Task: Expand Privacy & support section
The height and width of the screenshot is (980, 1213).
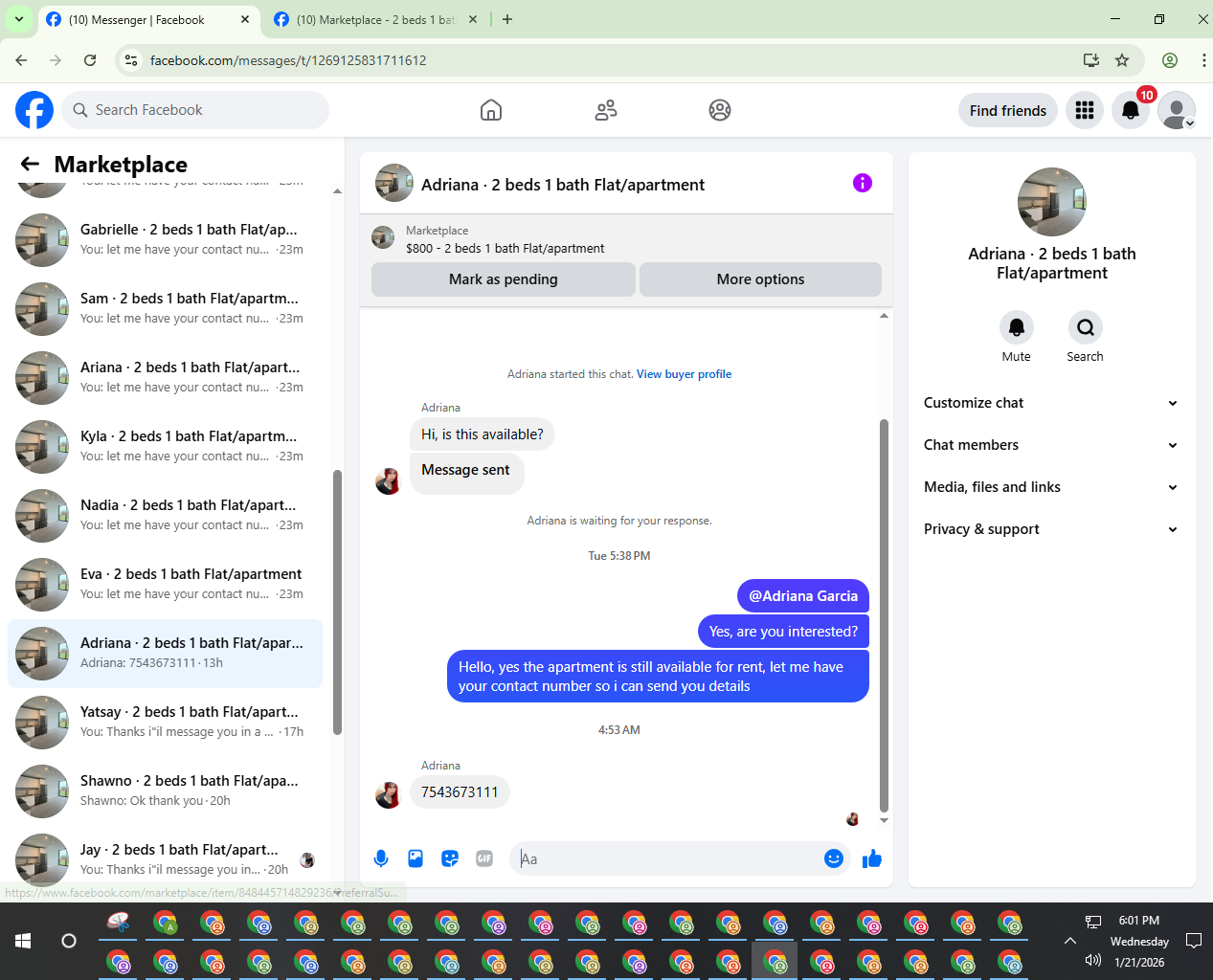Action: tap(1051, 529)
